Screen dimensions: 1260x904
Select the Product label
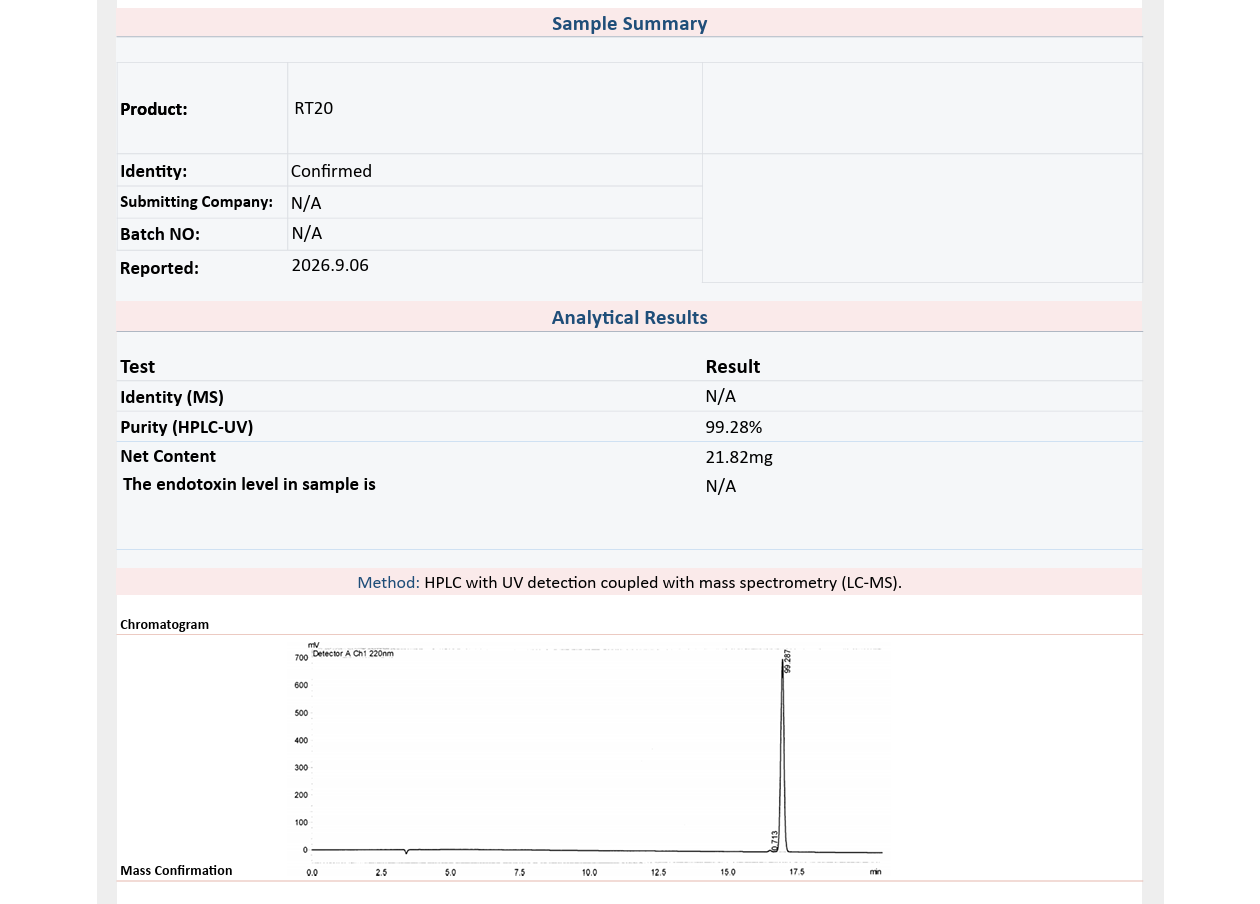click(154, 109)
